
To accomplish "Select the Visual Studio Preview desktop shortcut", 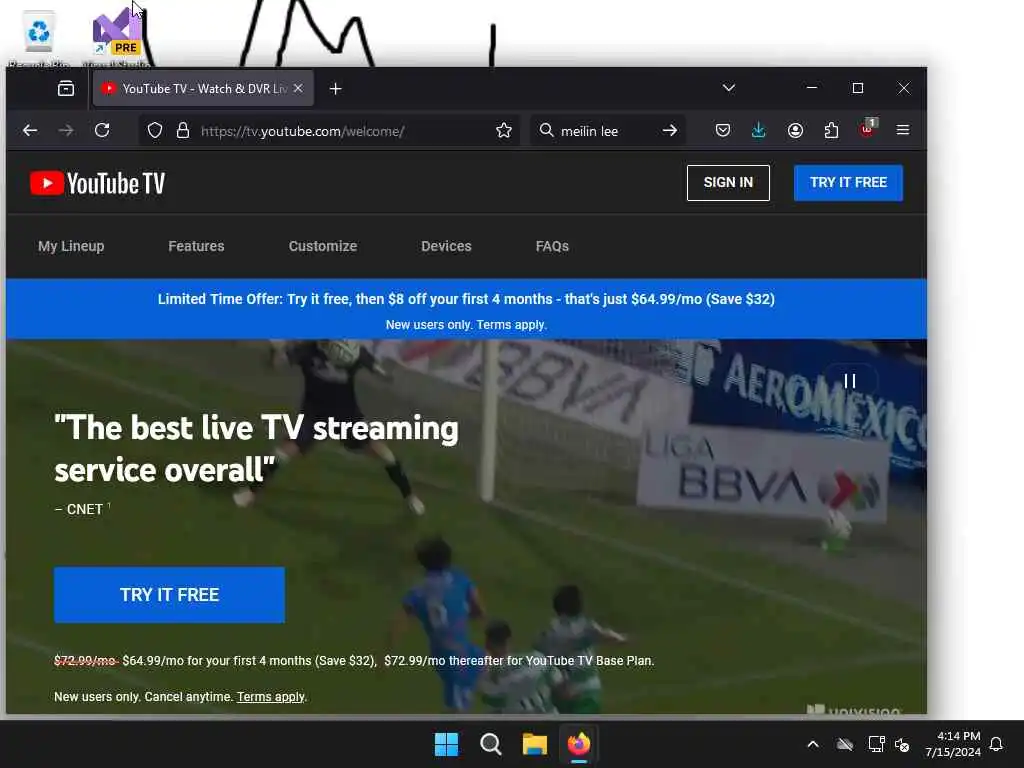I will click(116, 36).
